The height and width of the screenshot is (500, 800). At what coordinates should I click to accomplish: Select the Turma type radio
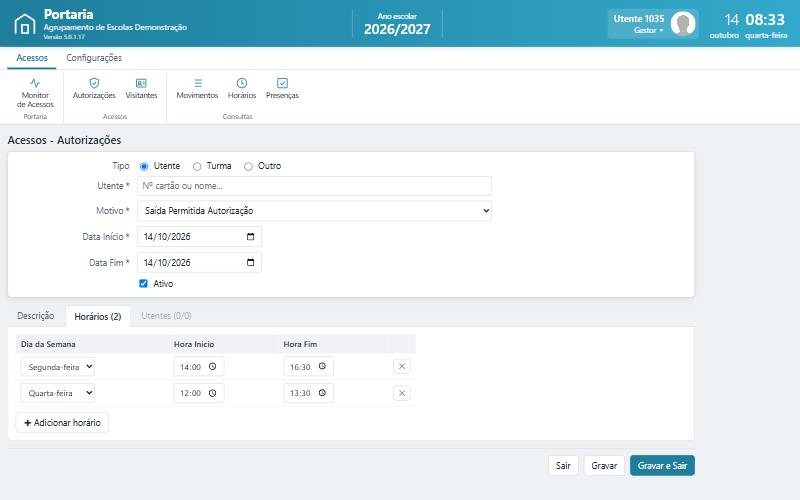point(197,166)
